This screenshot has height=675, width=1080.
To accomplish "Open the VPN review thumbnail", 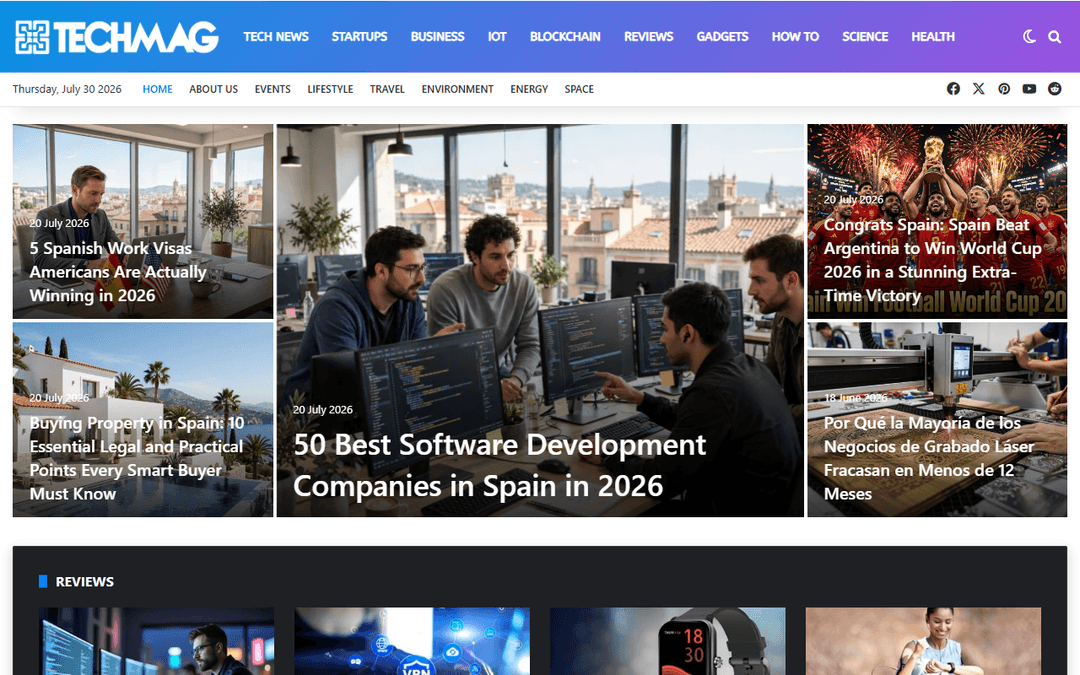I will coord(412,641).
